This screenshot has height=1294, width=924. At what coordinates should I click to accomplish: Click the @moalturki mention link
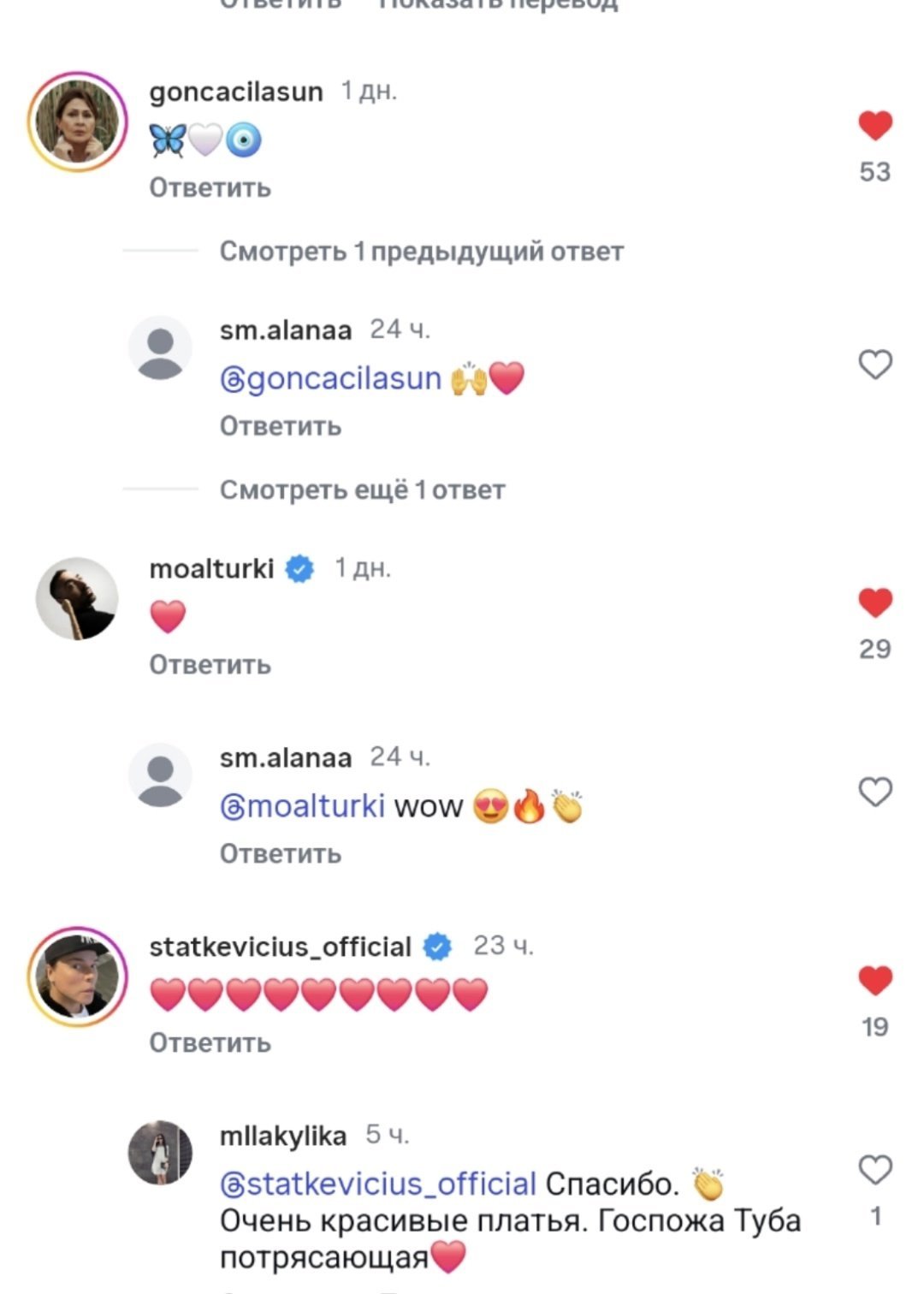coord(302,806)
